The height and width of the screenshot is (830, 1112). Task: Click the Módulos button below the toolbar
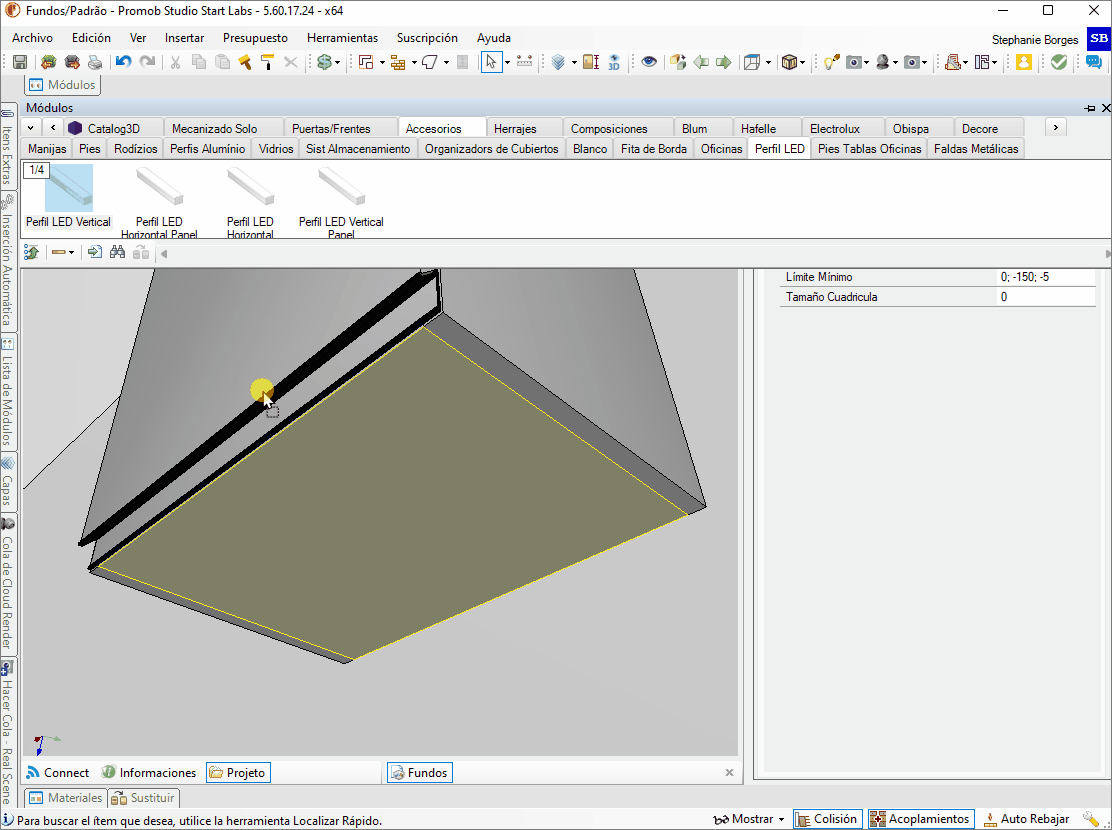coord(62,84)
